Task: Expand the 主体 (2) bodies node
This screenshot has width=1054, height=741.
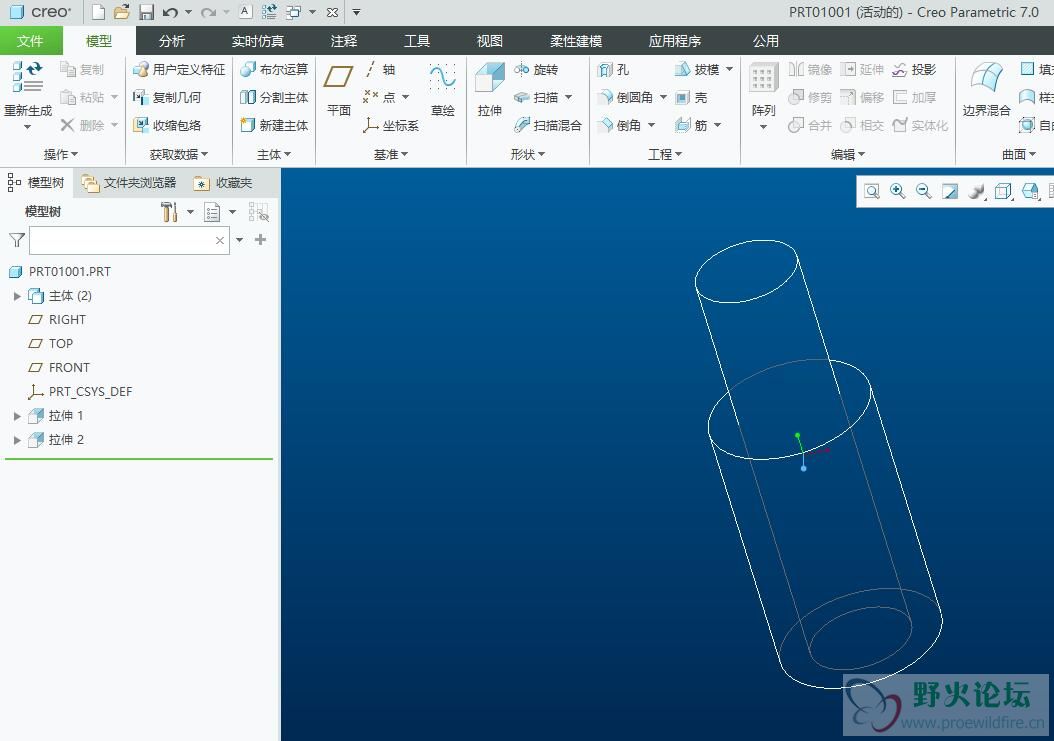Action: (x=17, y=296)
